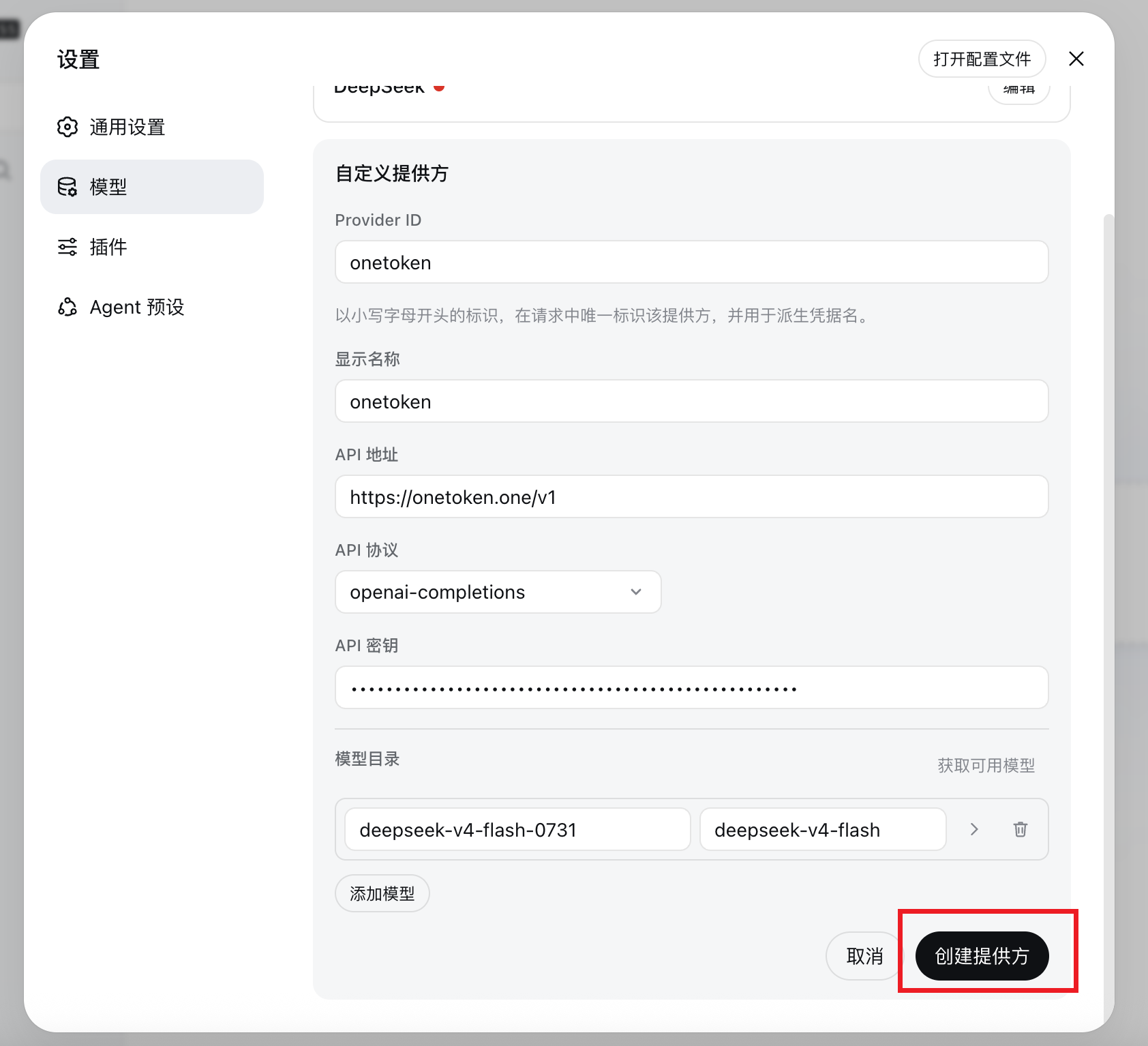1148x1046 pixels.
Task: Click the API 地址 field with onetoken URL
Action: 691,496
